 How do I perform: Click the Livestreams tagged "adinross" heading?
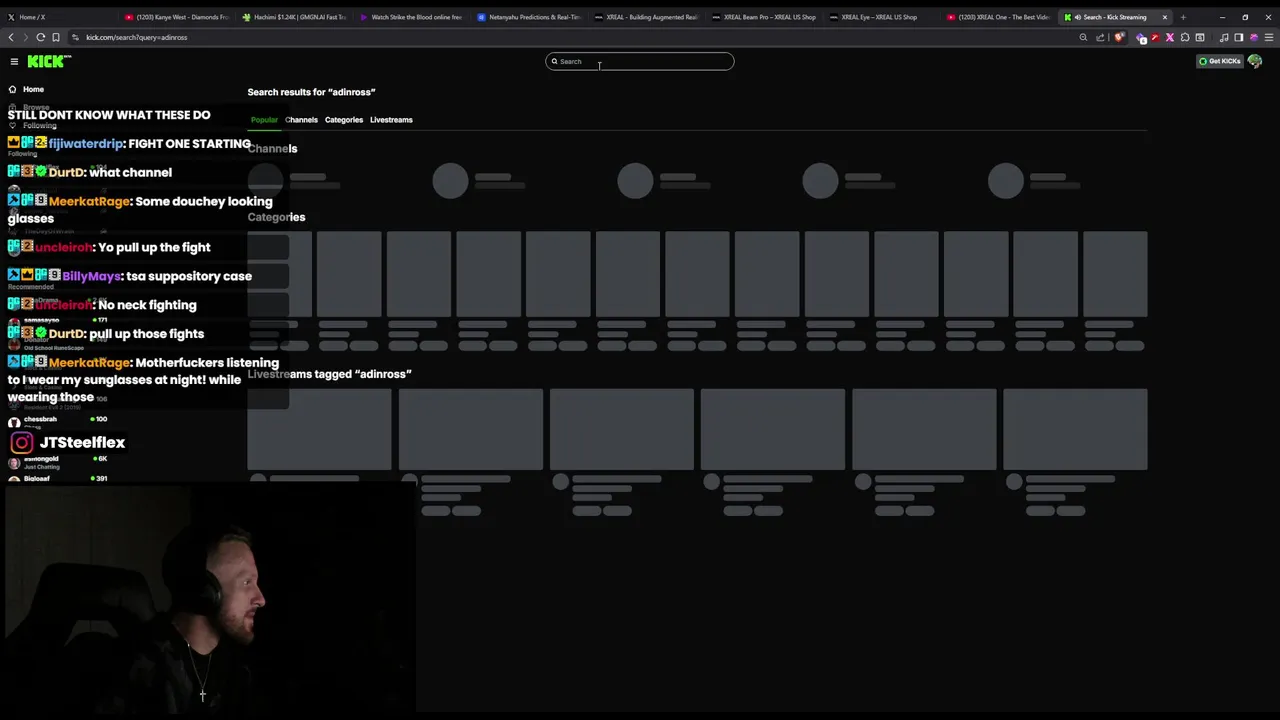coord(329,374)
